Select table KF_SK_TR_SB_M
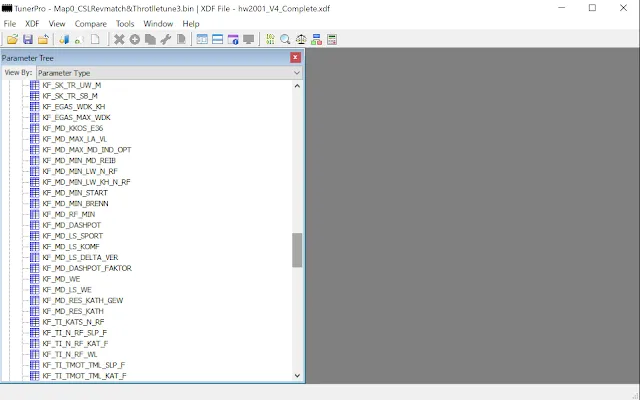Viewport: 640px width, 400px height. click(70, 96)
